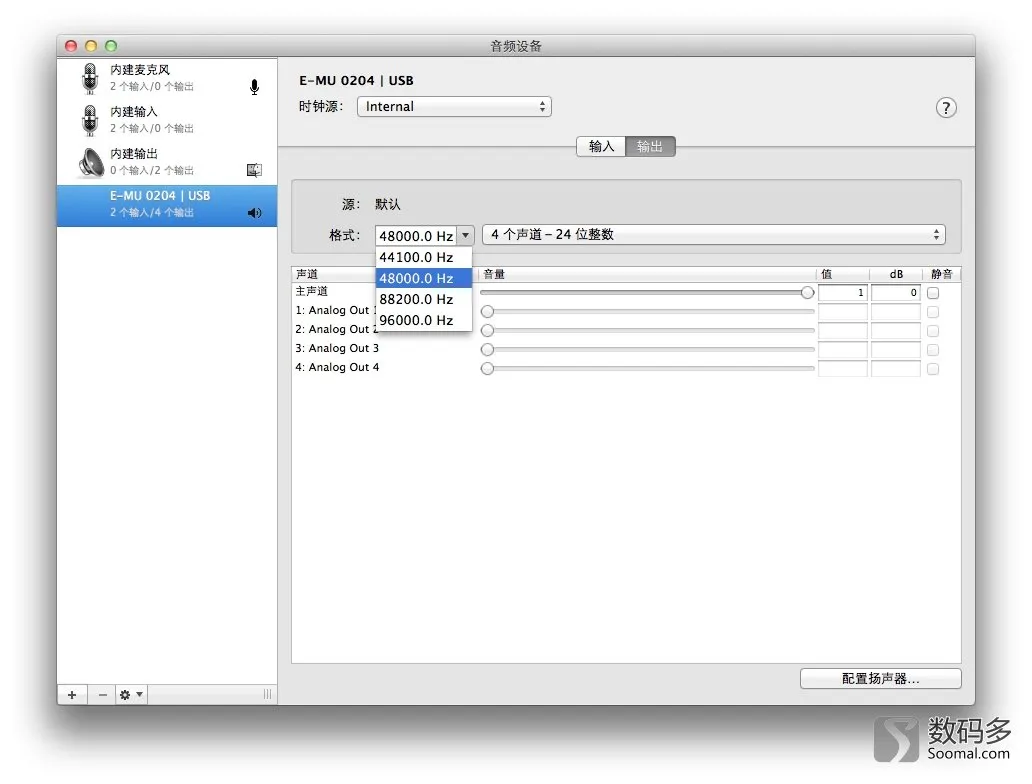Click the 内建麦克风 microphone device icon
Image resolution: width=1032 pixels, height=784 pixels.
(x=90, y=78)
